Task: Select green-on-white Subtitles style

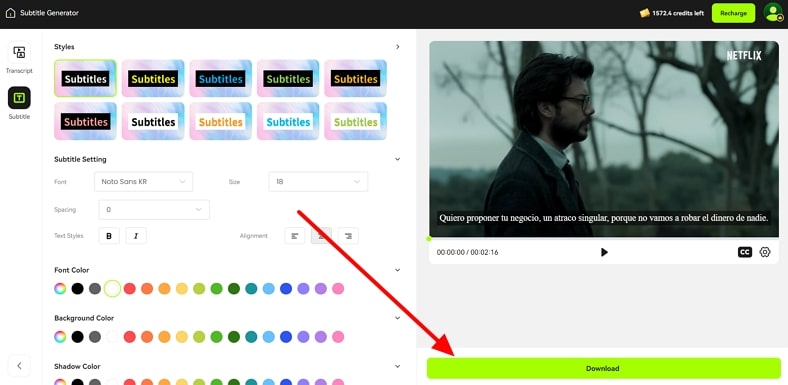Action: coord(355,121)
